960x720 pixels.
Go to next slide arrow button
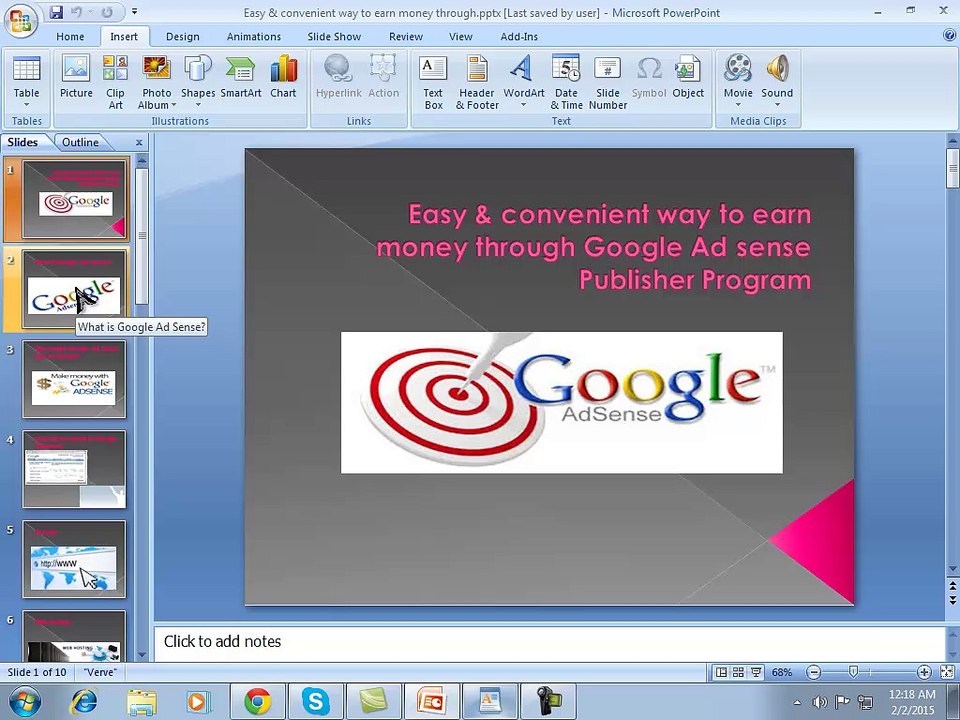953,600
